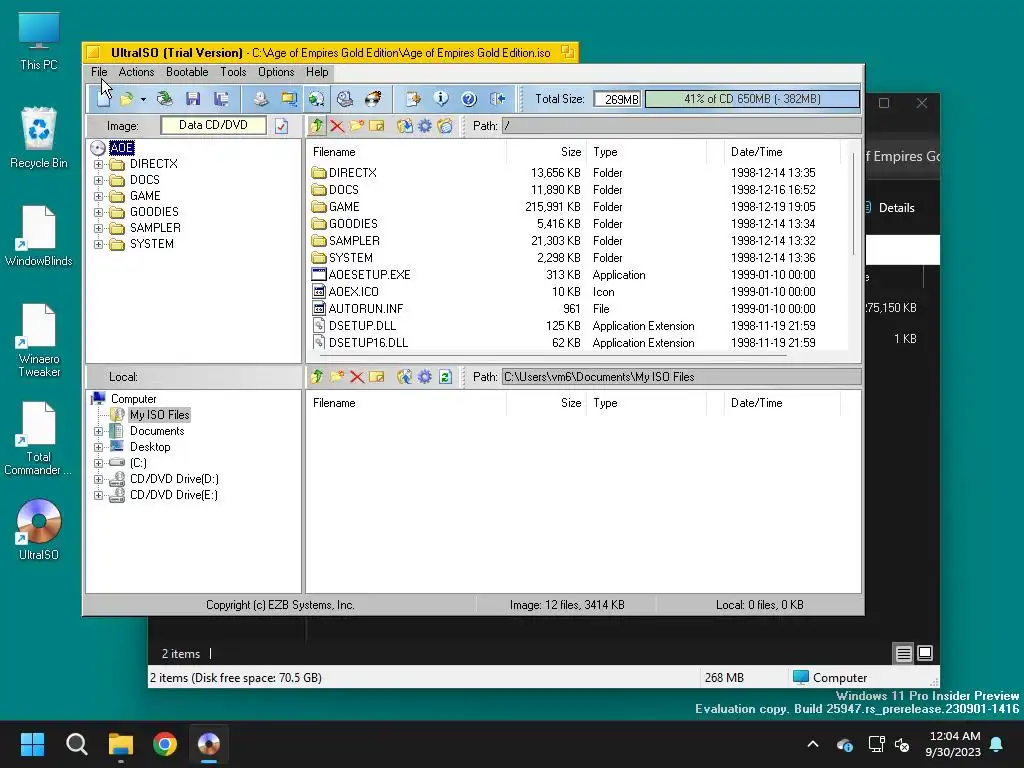The image size is (1024, 768).
Task: Click the New image toolbar icon
Action: (x=104, y=99)
